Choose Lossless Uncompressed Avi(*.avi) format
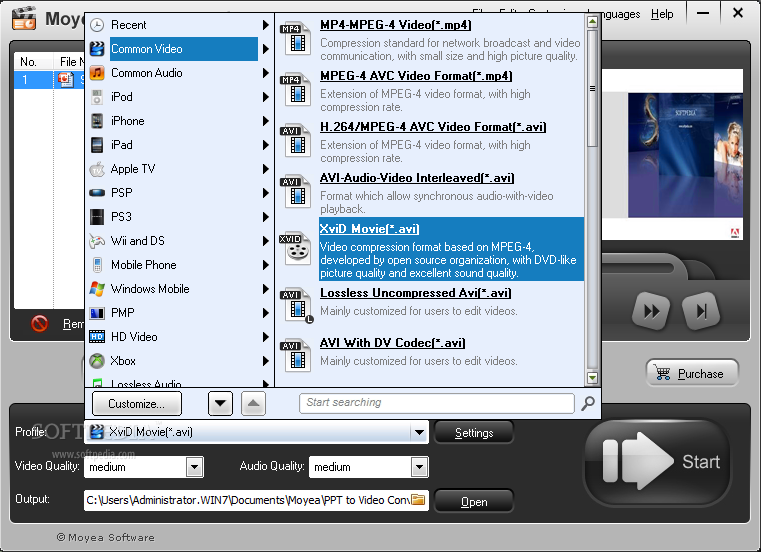This screenshot has height=552, width=761. (415, 293)
